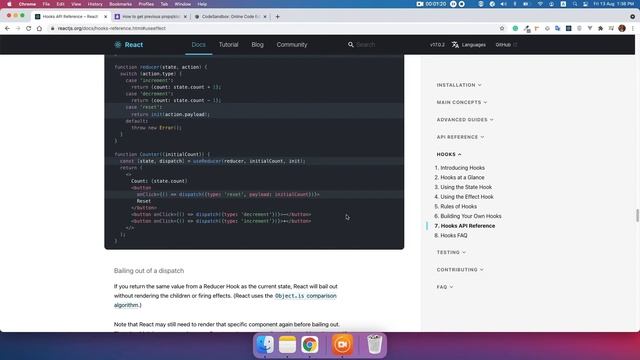640x360 pixels.
Task: Click the React logo in header
Action: [129, 44]
